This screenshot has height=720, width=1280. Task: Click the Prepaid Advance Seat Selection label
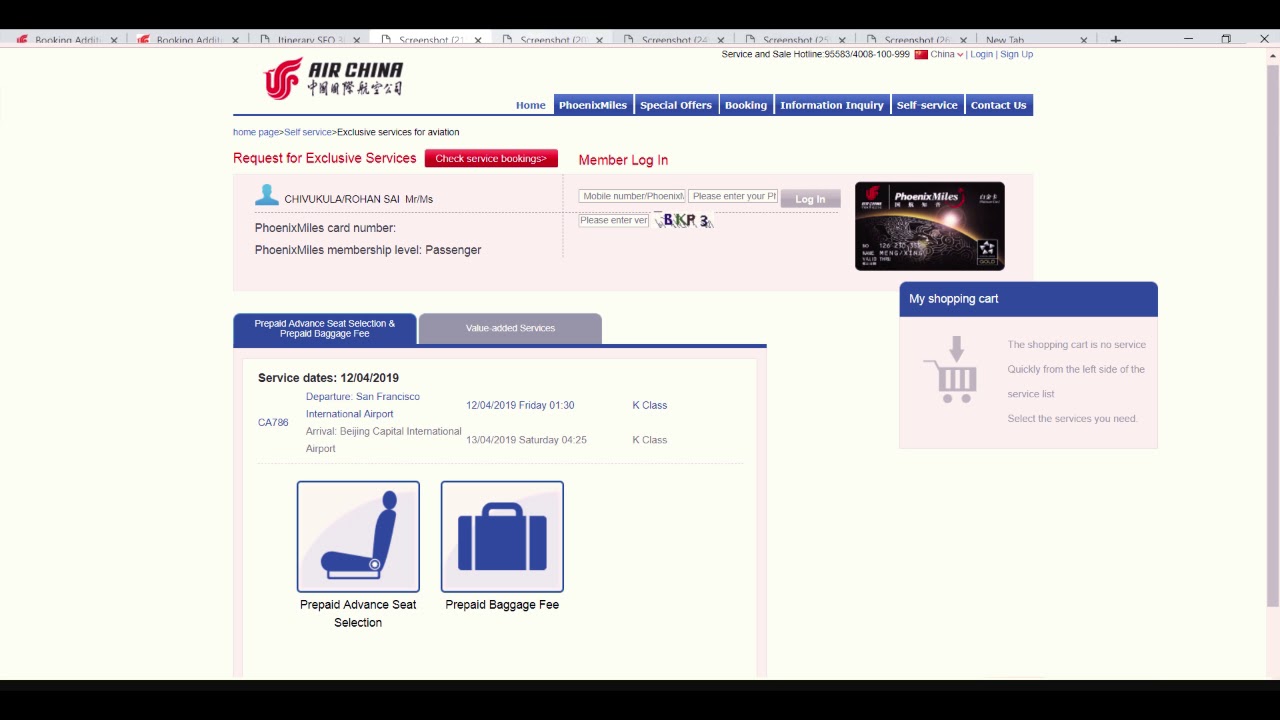tap(358, 613)
